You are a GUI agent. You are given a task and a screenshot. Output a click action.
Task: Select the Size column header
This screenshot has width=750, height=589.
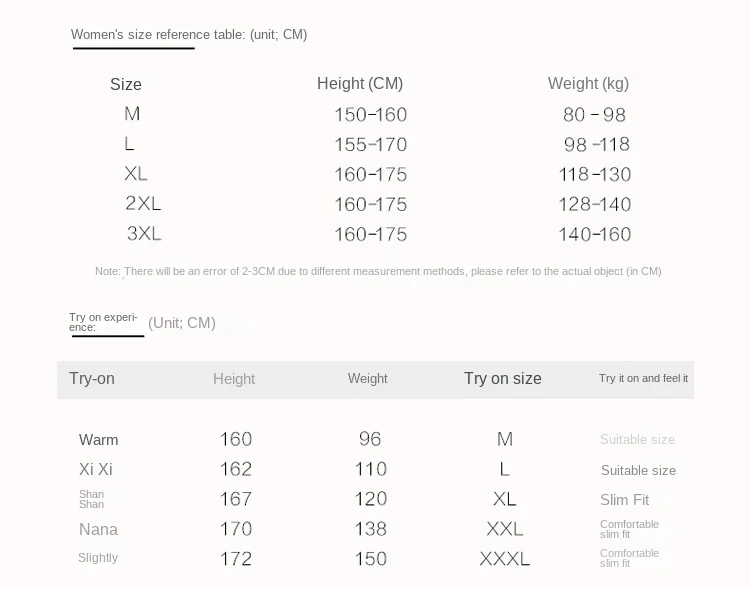tap(126, 84)
